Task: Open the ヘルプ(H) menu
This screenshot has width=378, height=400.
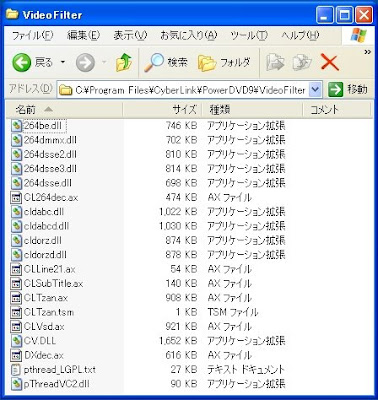Action: [x=300, y=35]
